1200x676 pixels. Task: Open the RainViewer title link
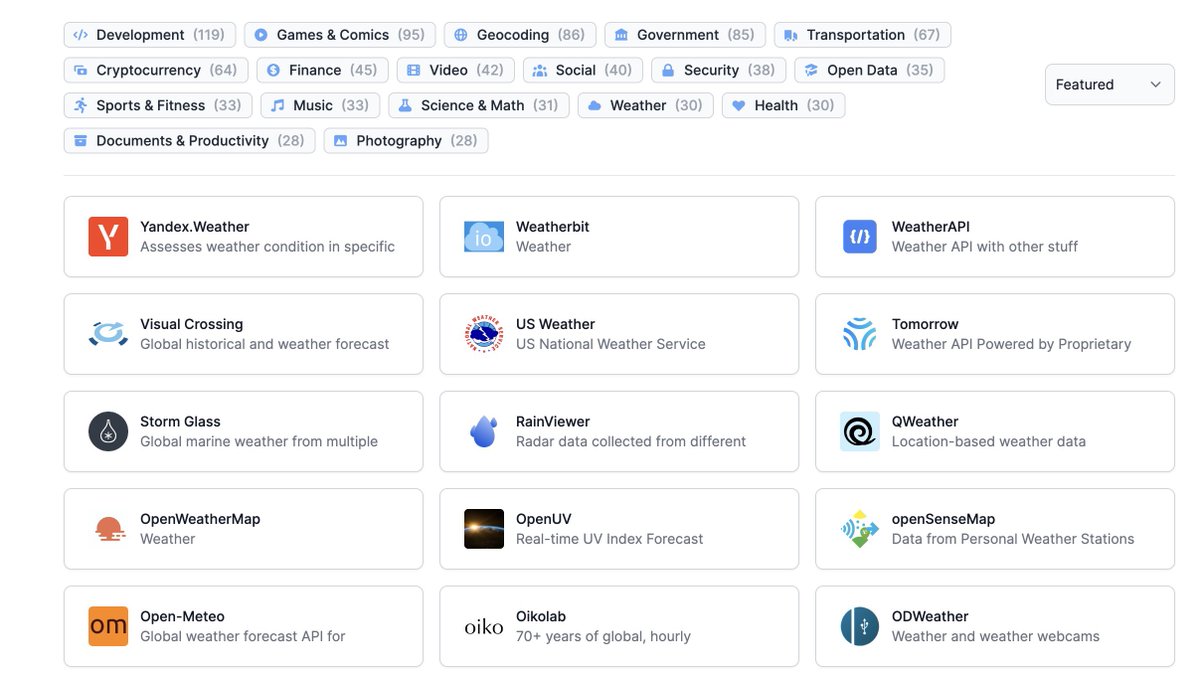[553, 421]
